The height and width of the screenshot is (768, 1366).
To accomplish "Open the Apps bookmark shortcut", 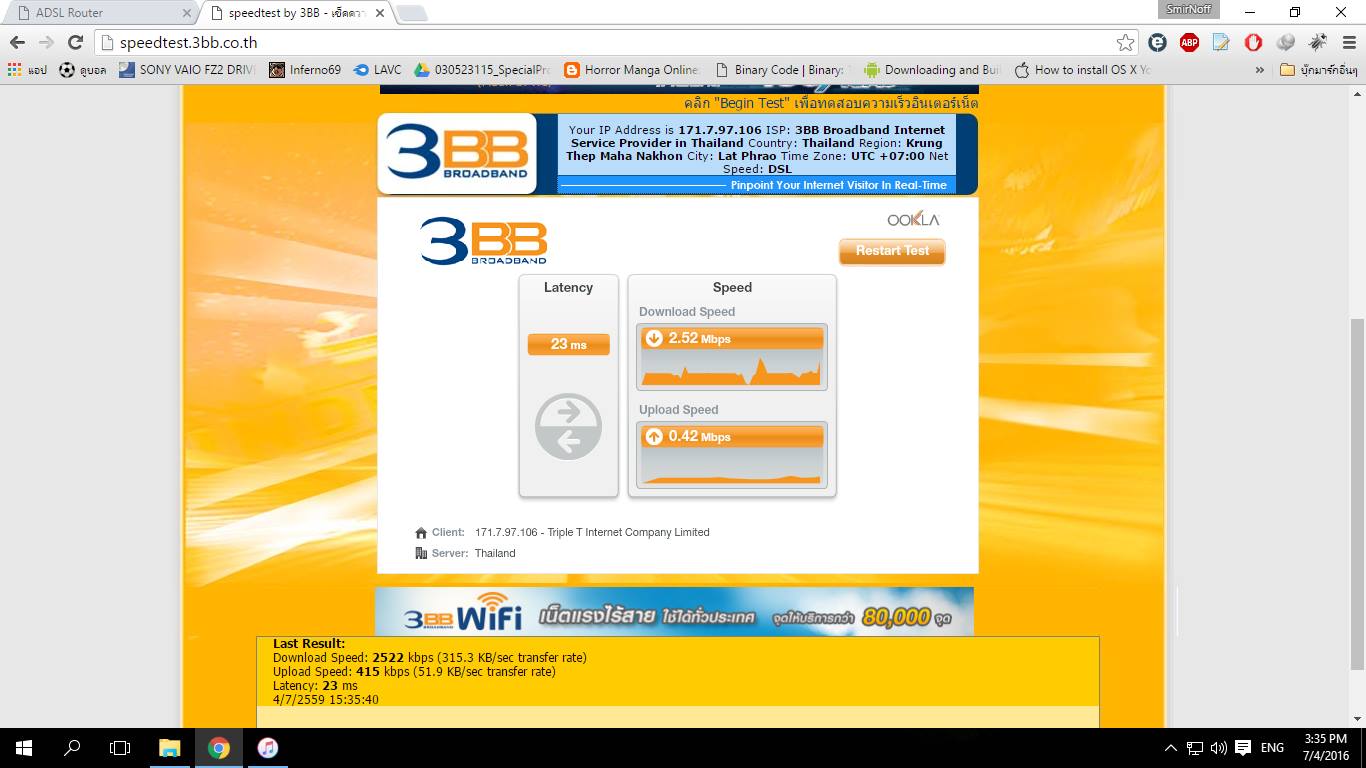I will pyautogui.click(x=27, y=70).
